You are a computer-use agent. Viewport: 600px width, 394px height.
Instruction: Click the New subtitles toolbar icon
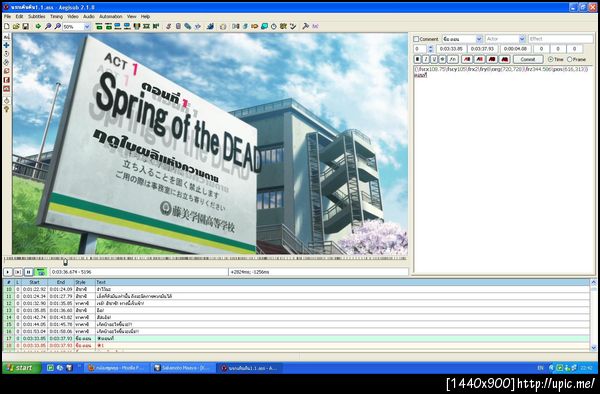point(7,26)
